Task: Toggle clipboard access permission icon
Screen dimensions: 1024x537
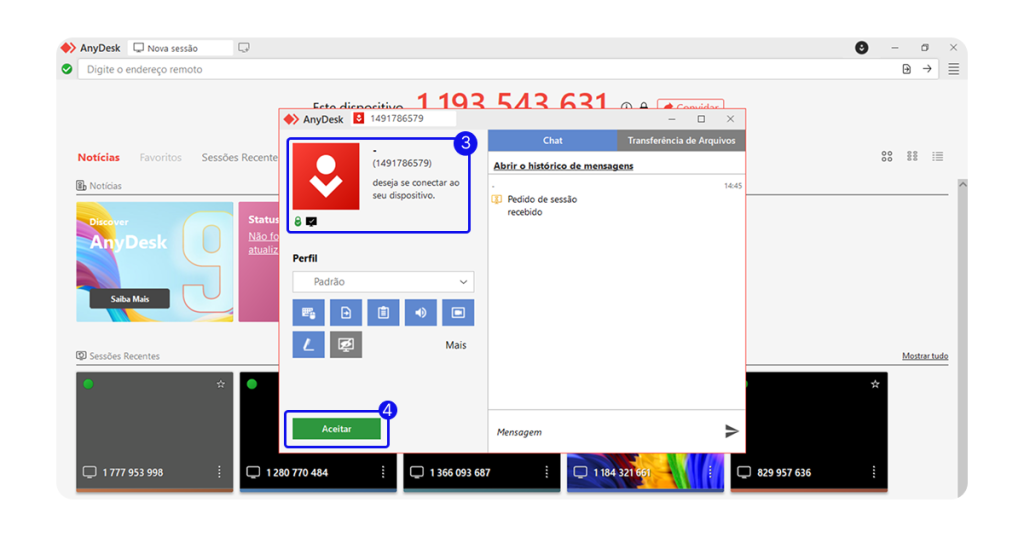Action: (383, 313)
